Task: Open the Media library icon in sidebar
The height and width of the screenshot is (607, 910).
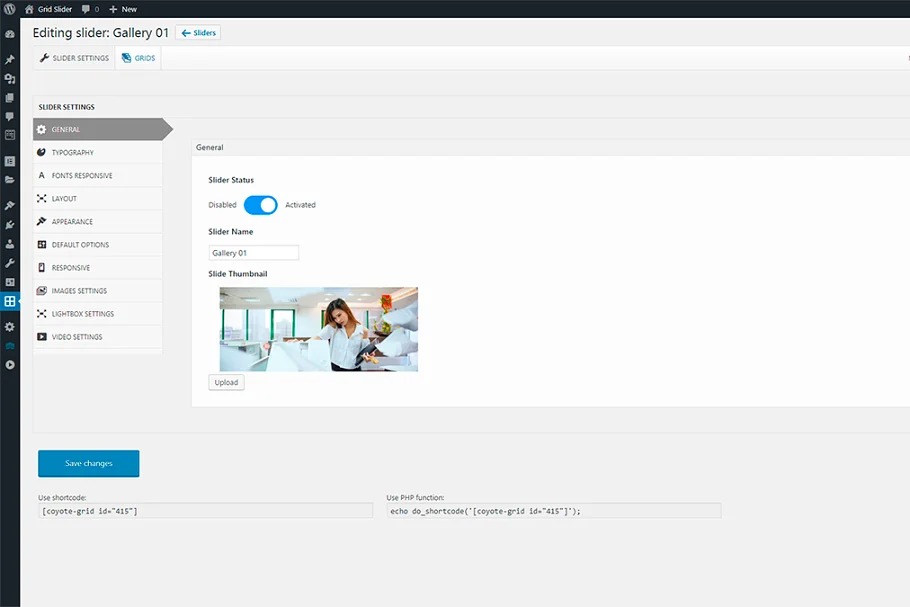Action: 10,79
